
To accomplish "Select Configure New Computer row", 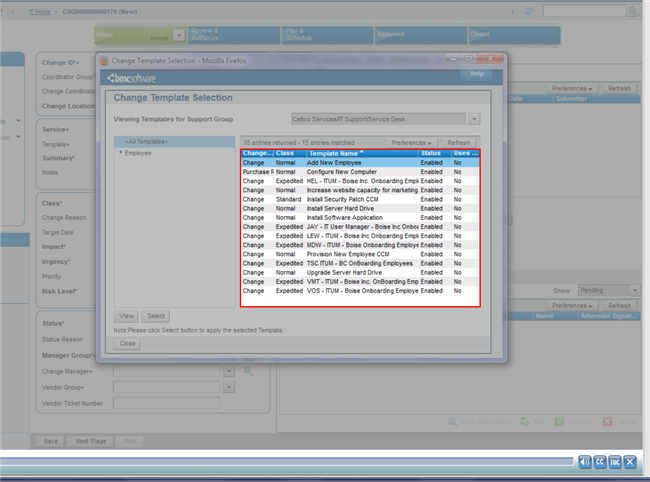I will [x=360, y=172].
